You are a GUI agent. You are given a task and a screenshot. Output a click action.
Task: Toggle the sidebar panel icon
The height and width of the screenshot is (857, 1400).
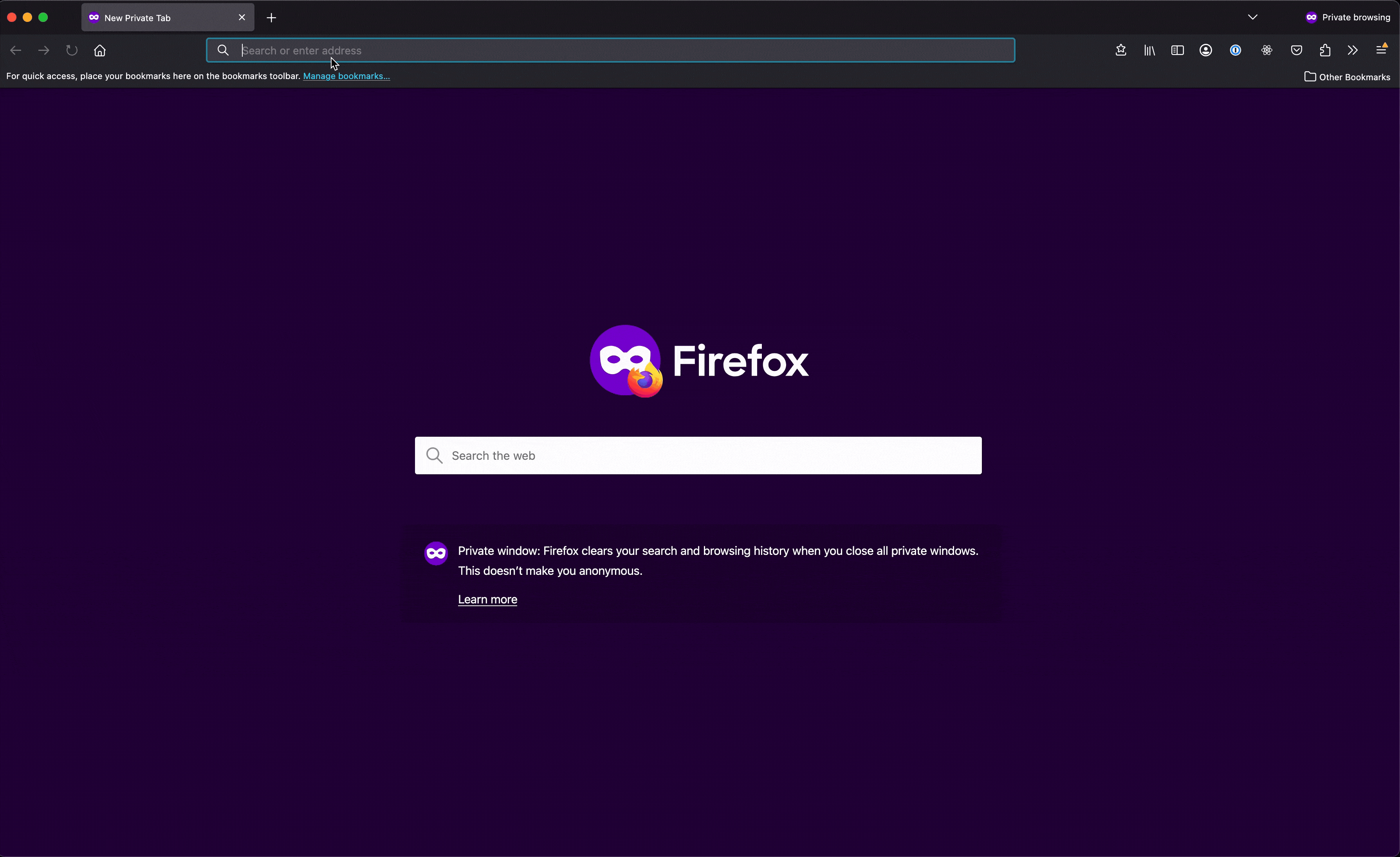click(1177, 50)
